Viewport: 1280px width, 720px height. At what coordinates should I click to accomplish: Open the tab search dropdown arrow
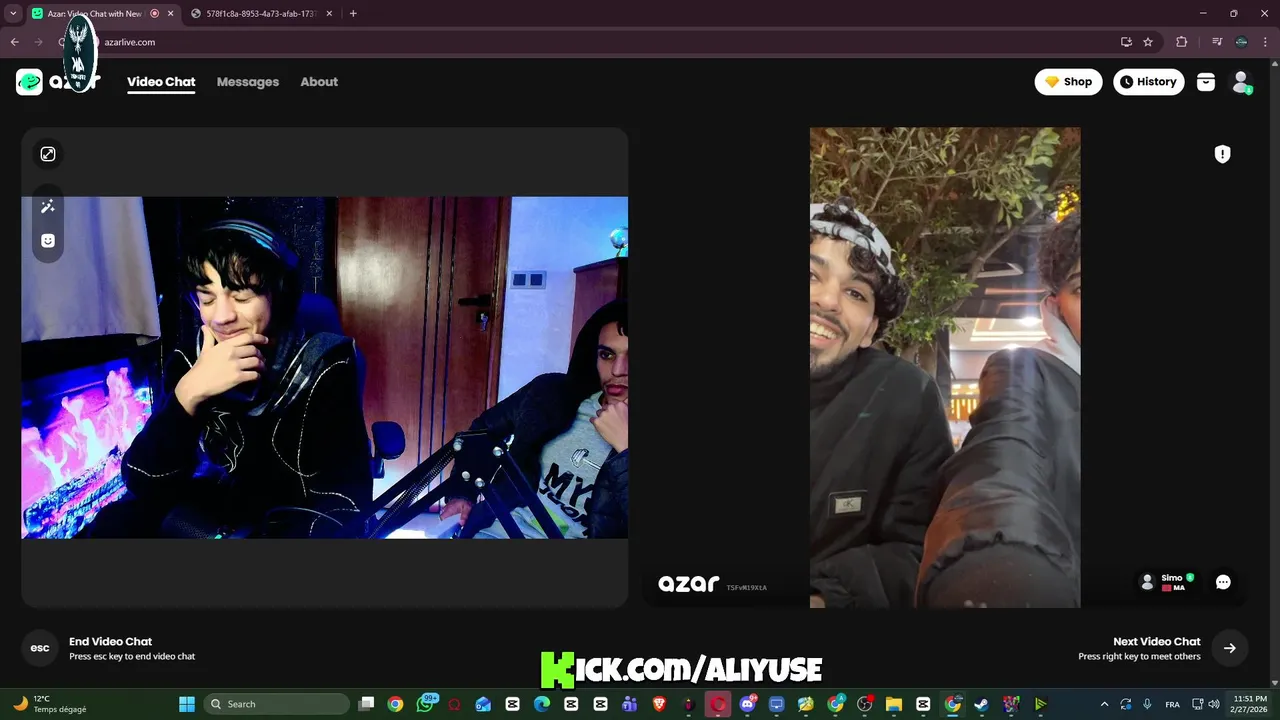[13, 13]
